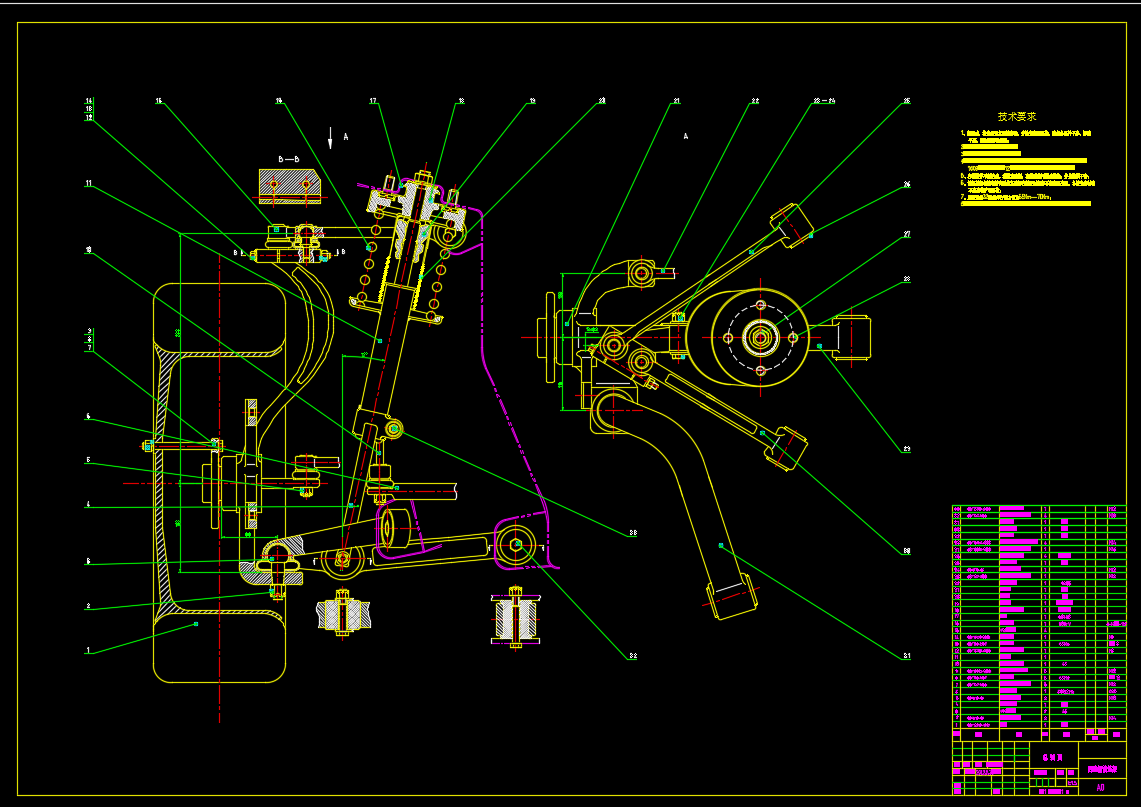Select callout number 1 for the tire
The image size is (1141, 807).
click(x=88, y=650)
